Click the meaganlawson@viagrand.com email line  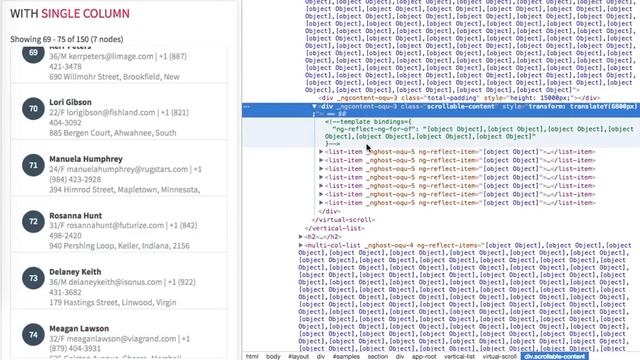pos(120,339)
